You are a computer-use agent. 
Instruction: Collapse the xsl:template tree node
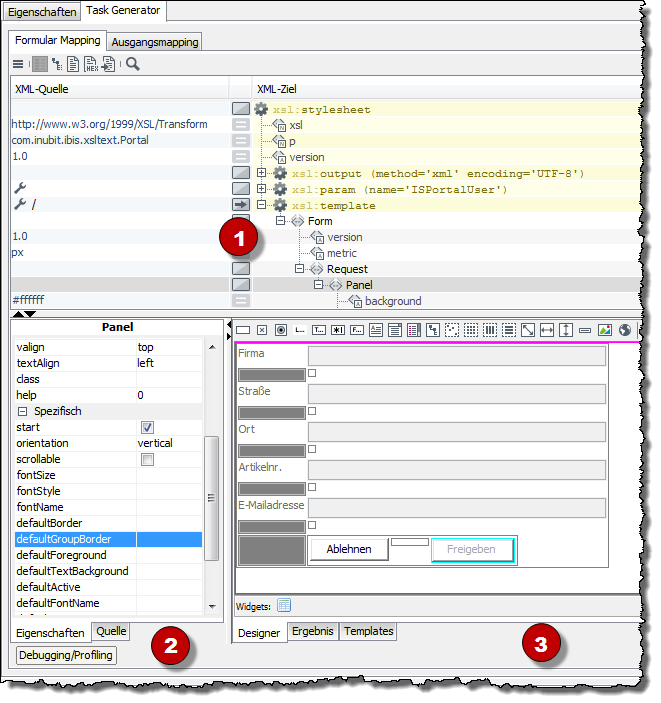(261, 205)
